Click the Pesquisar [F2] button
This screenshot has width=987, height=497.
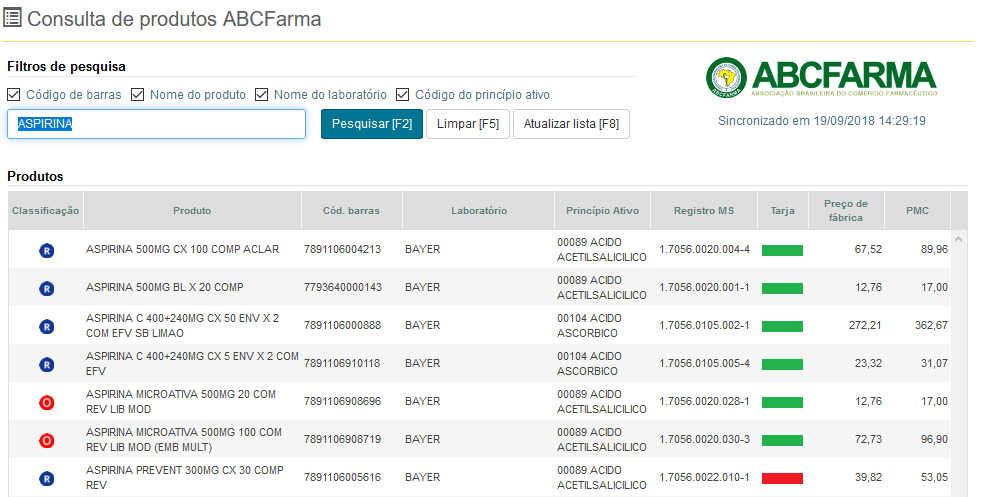coord(372,124)
